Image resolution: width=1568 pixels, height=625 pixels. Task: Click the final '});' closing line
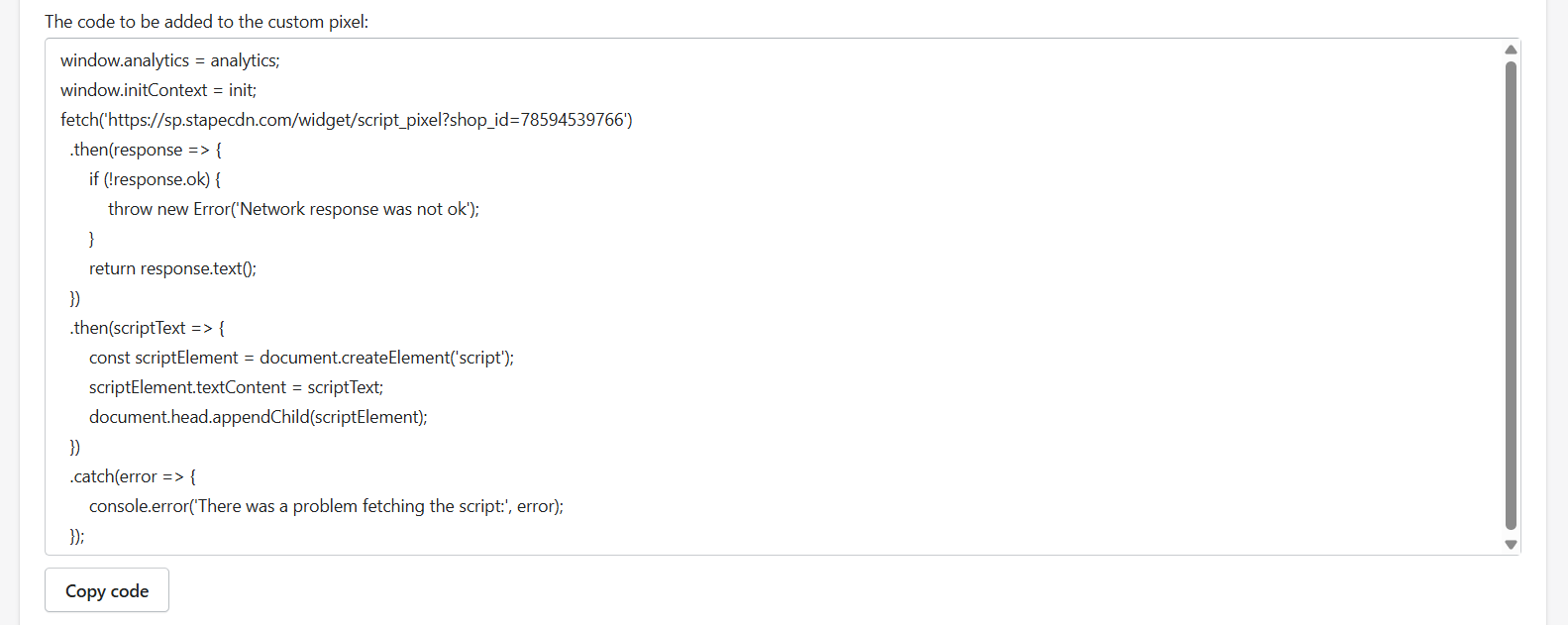pos(77,536)
